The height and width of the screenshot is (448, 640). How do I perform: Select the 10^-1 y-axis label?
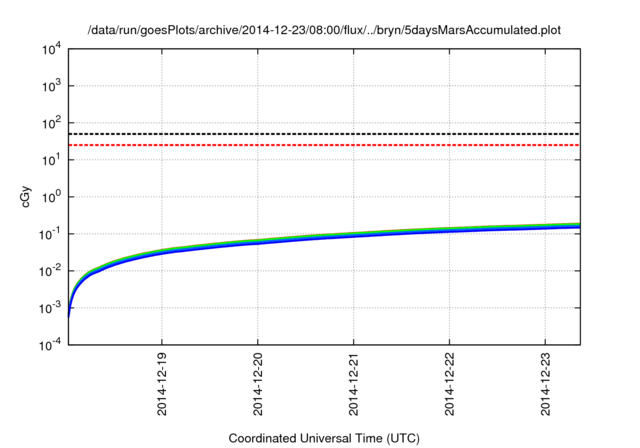point(51,235)
